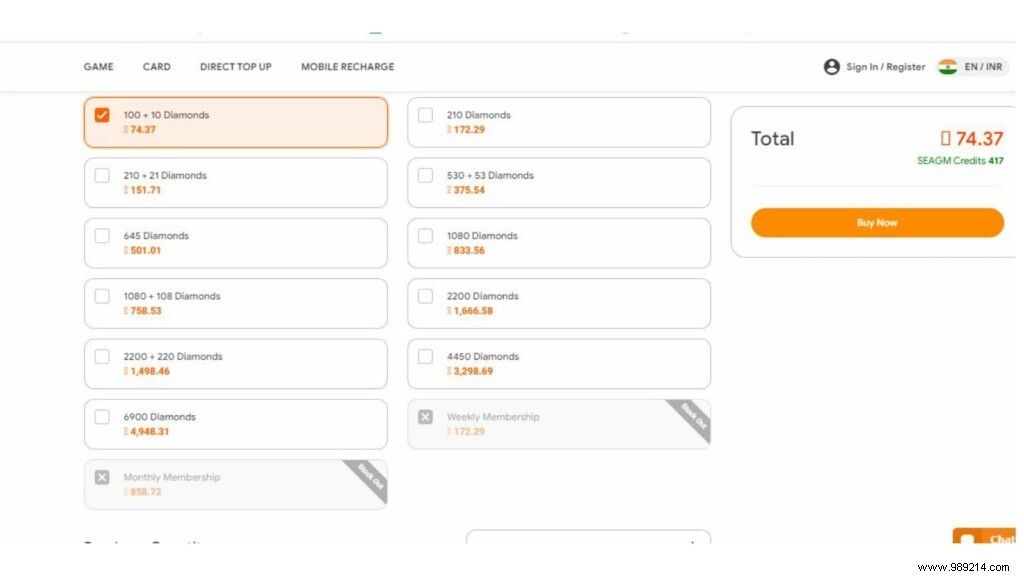Go to DIRECT TOP UP menu

[x=235, y=67]
